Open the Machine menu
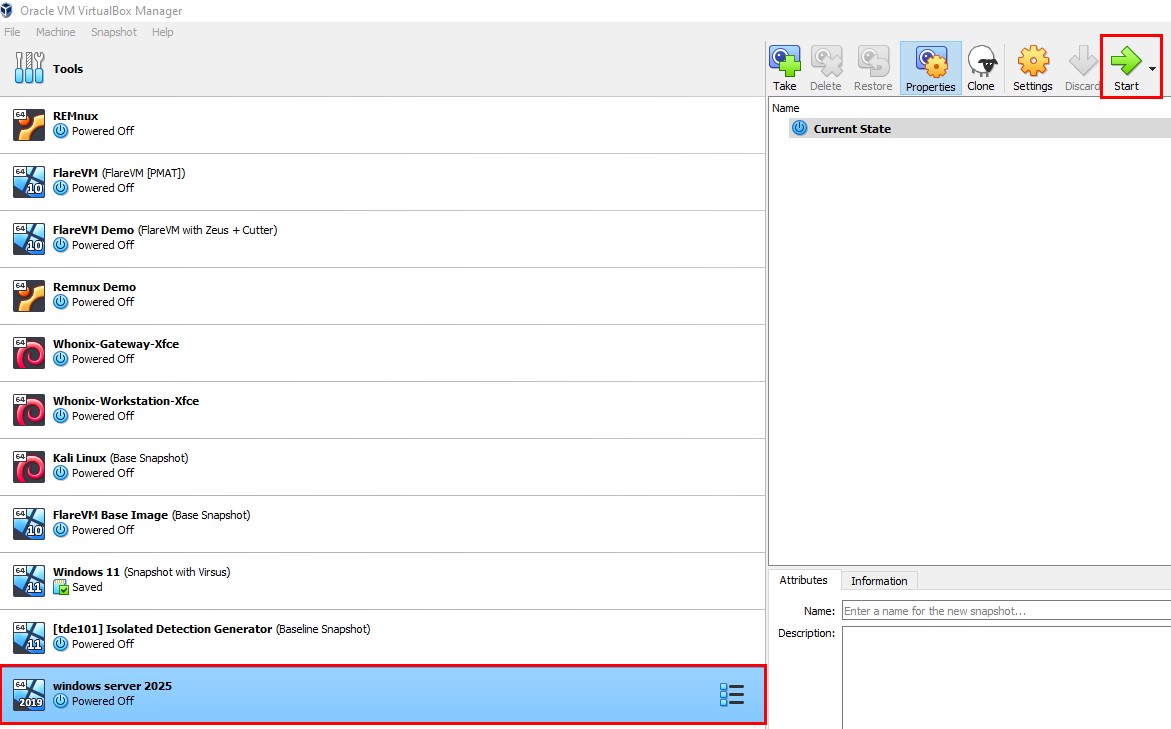The height and width of the screenshot is (729, 1171). point(55,32)
